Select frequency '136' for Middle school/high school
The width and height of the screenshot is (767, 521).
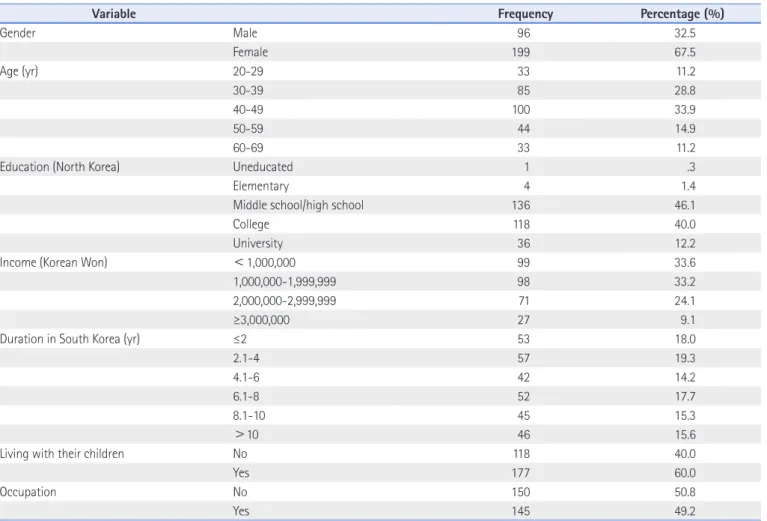click(x=521, y=205)
